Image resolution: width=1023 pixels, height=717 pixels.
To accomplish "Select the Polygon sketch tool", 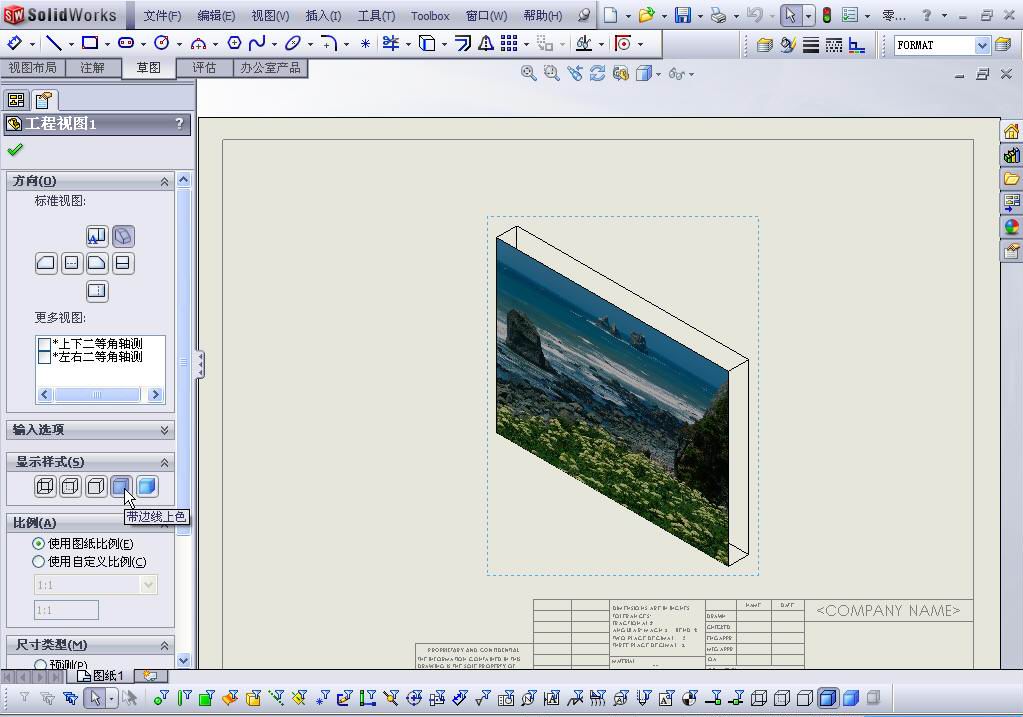I will click(234, 44).
